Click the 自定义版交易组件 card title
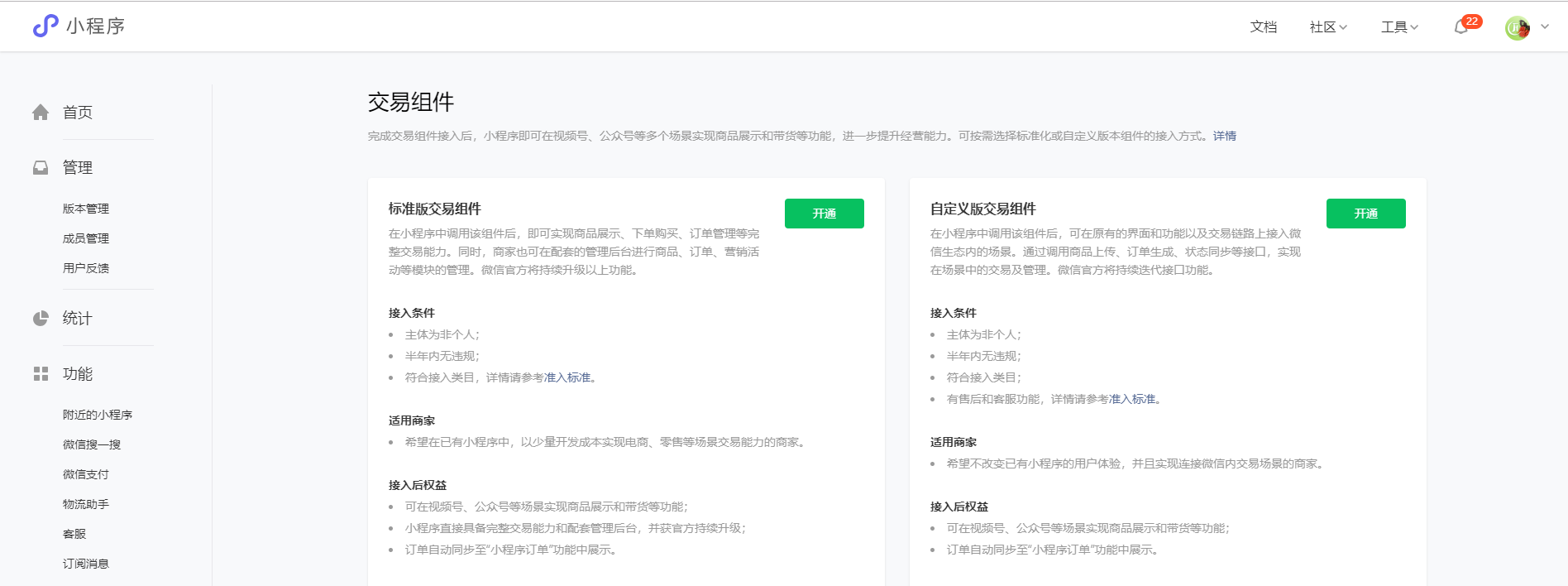 click(x=983, y=209)
